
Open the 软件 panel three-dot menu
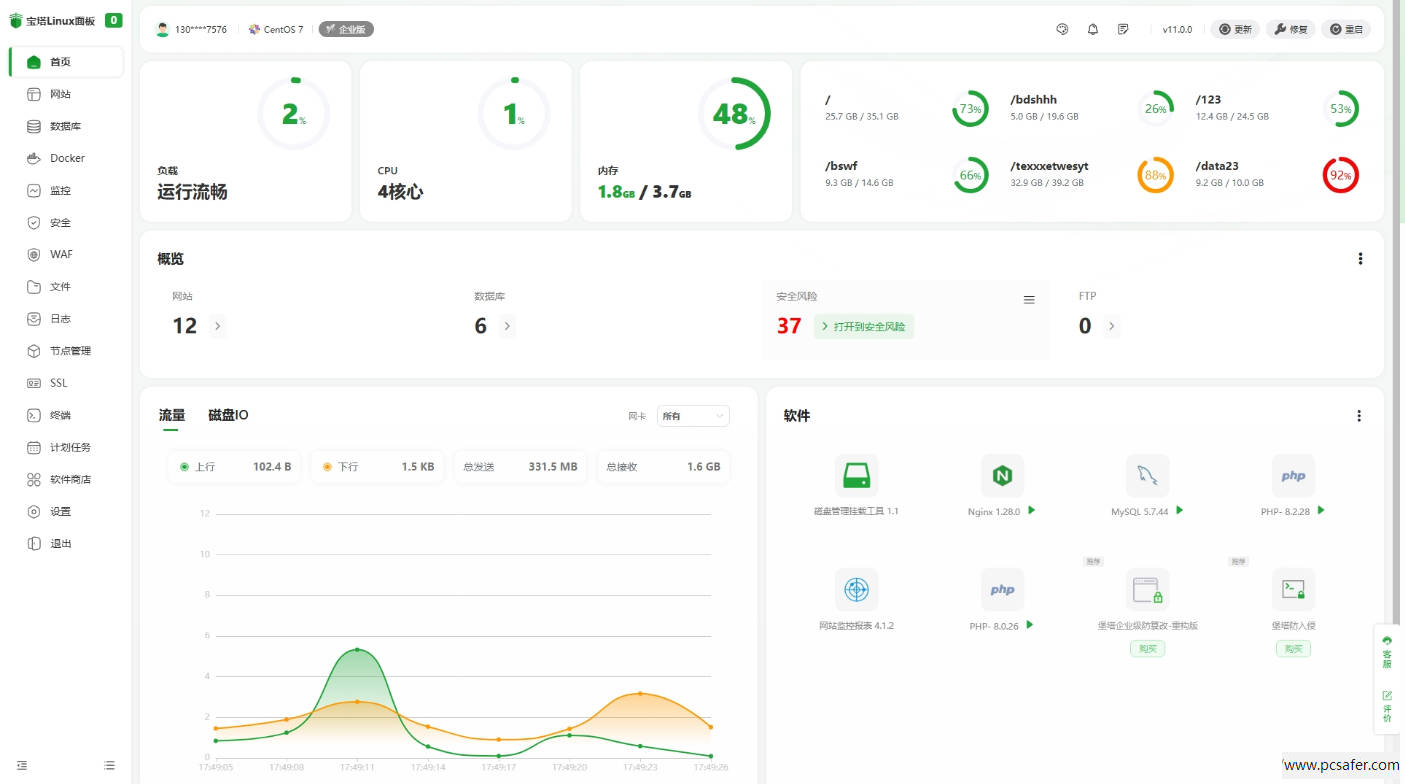(x=1358, y=416)
